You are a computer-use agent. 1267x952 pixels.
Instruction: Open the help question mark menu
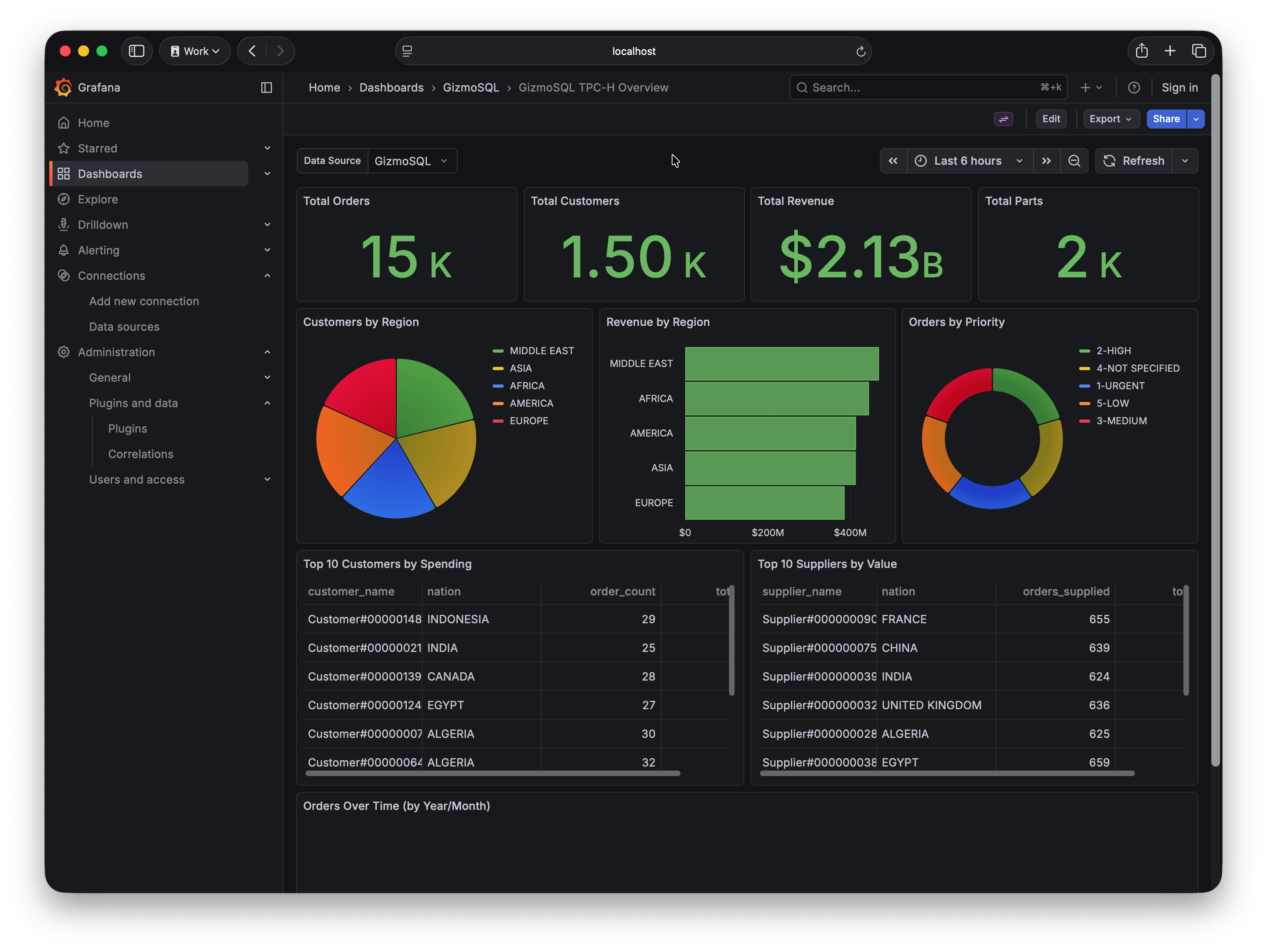pos(1134,88)
